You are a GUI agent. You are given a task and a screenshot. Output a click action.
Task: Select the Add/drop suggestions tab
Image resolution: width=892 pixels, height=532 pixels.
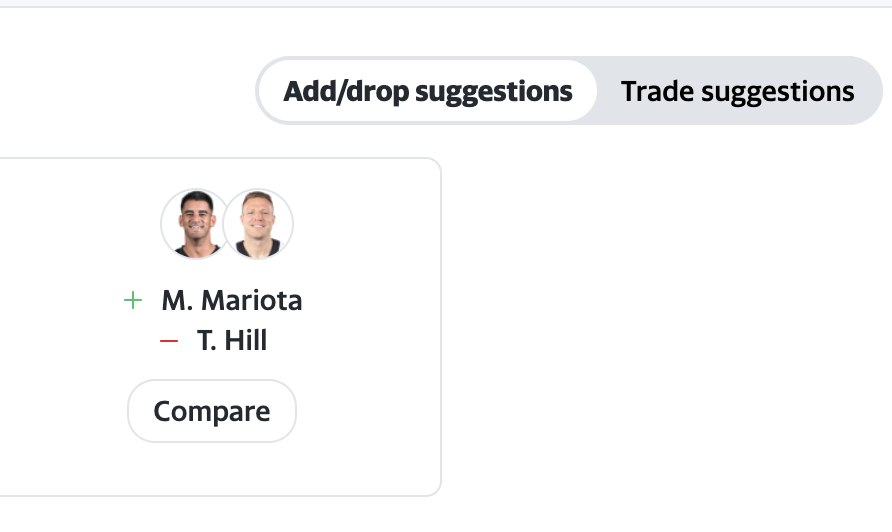pos(427,92)
